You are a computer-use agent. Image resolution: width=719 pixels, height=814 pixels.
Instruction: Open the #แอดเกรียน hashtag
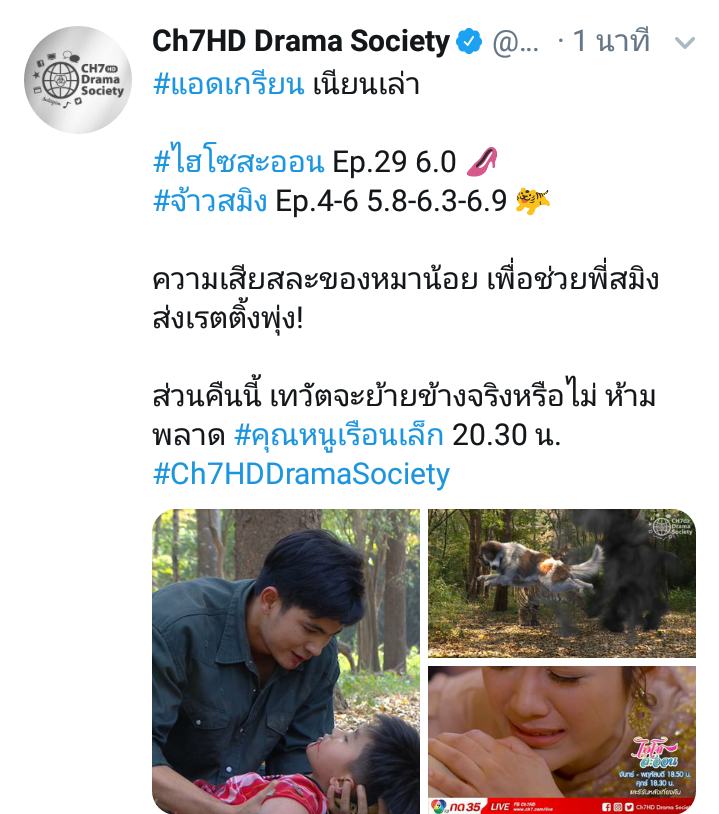[x=228, y=84]
